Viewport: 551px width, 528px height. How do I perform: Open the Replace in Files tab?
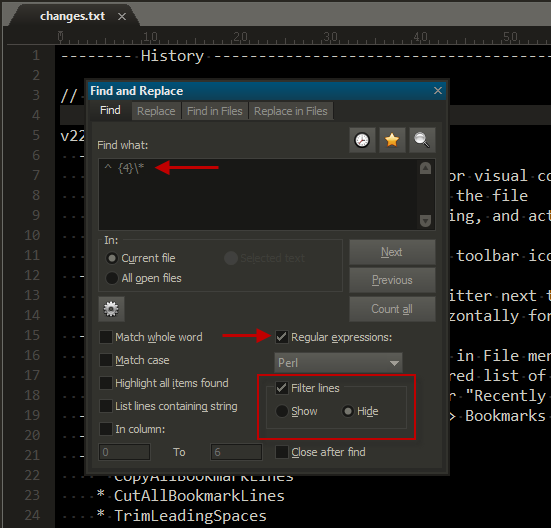[291, 111]
